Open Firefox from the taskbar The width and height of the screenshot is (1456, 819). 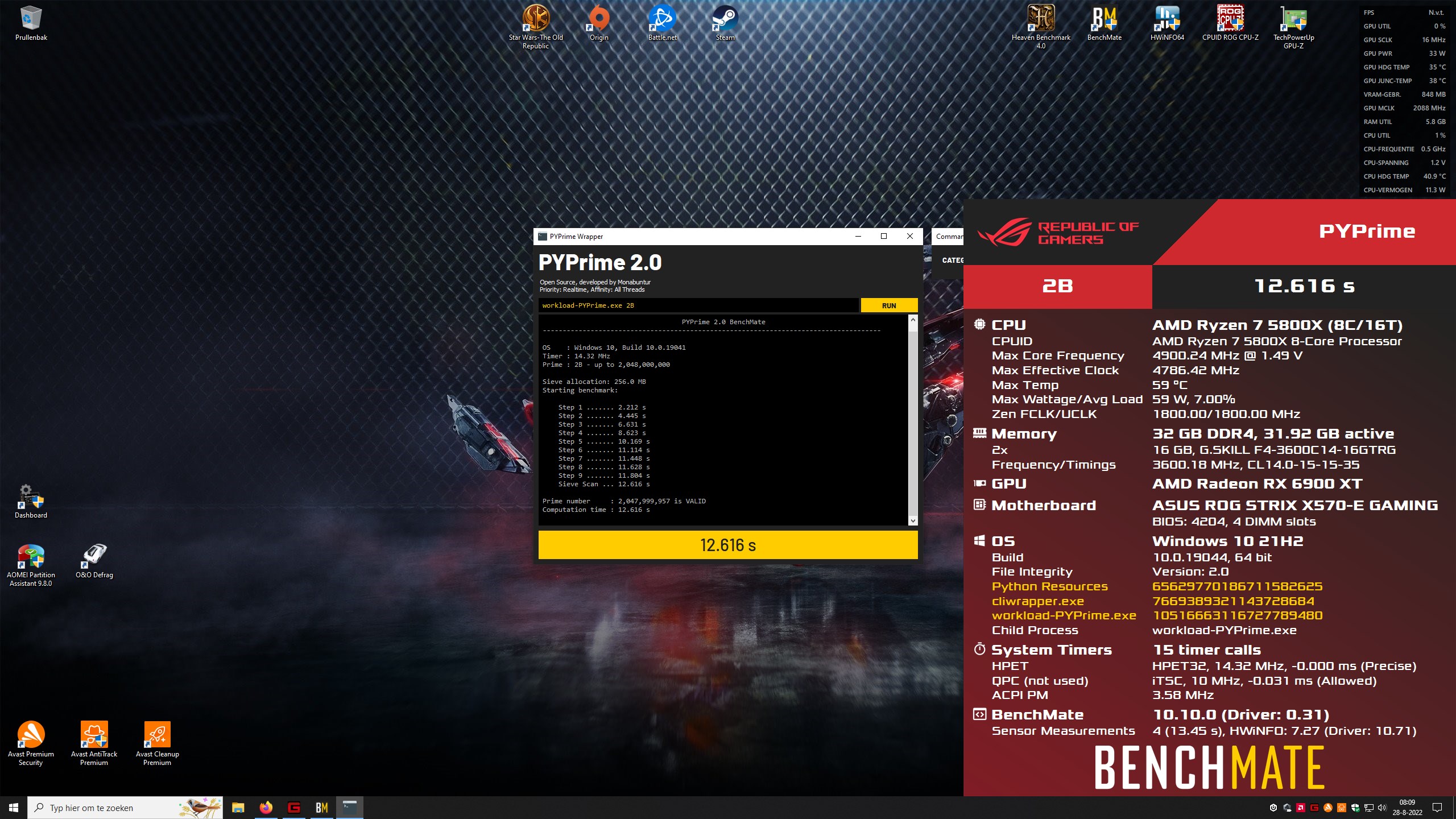coord(266,808)
